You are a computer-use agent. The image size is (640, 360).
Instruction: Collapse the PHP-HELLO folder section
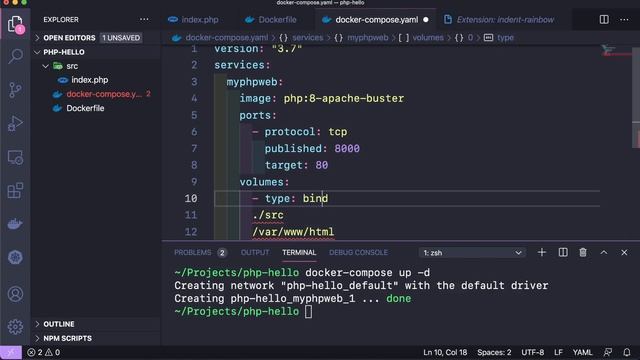point(64,52)
